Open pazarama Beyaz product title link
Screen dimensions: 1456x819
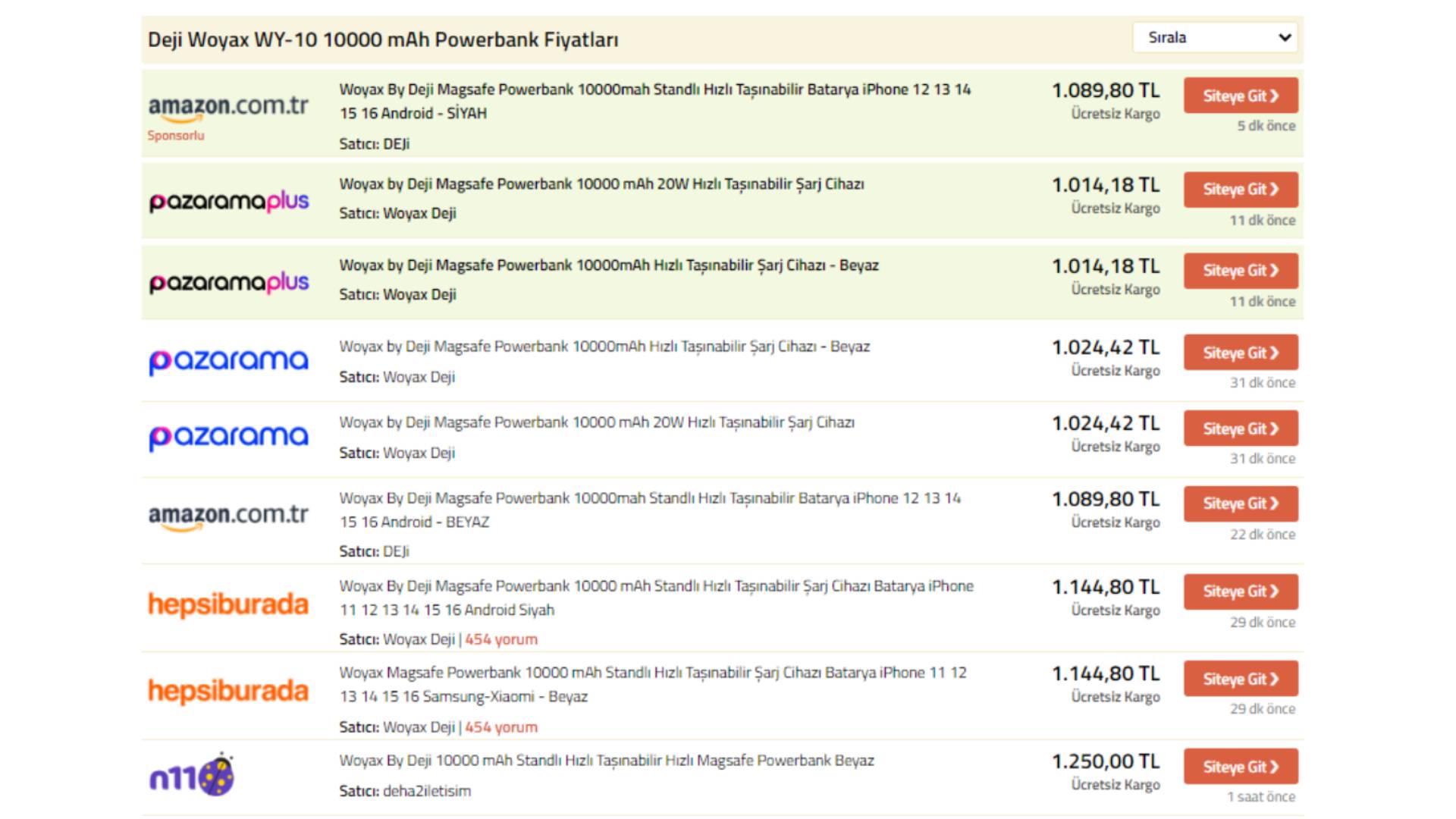(x=604, y=347)
